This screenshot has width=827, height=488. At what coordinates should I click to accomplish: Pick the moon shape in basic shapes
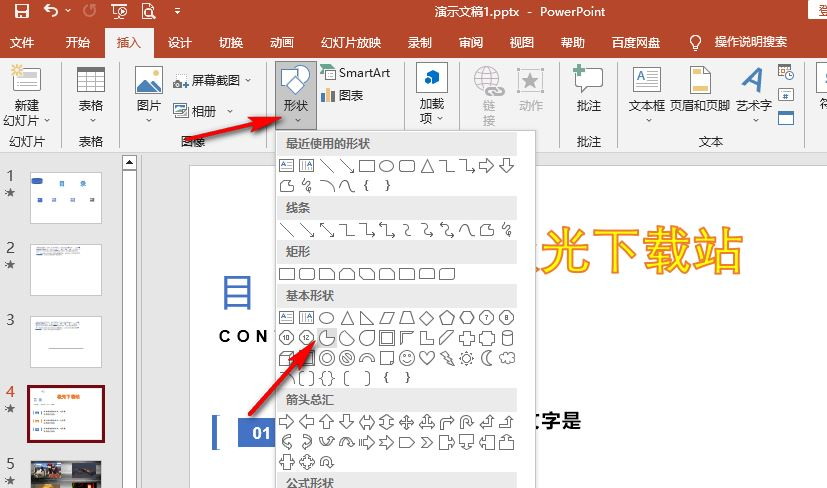tap(486, 358)
